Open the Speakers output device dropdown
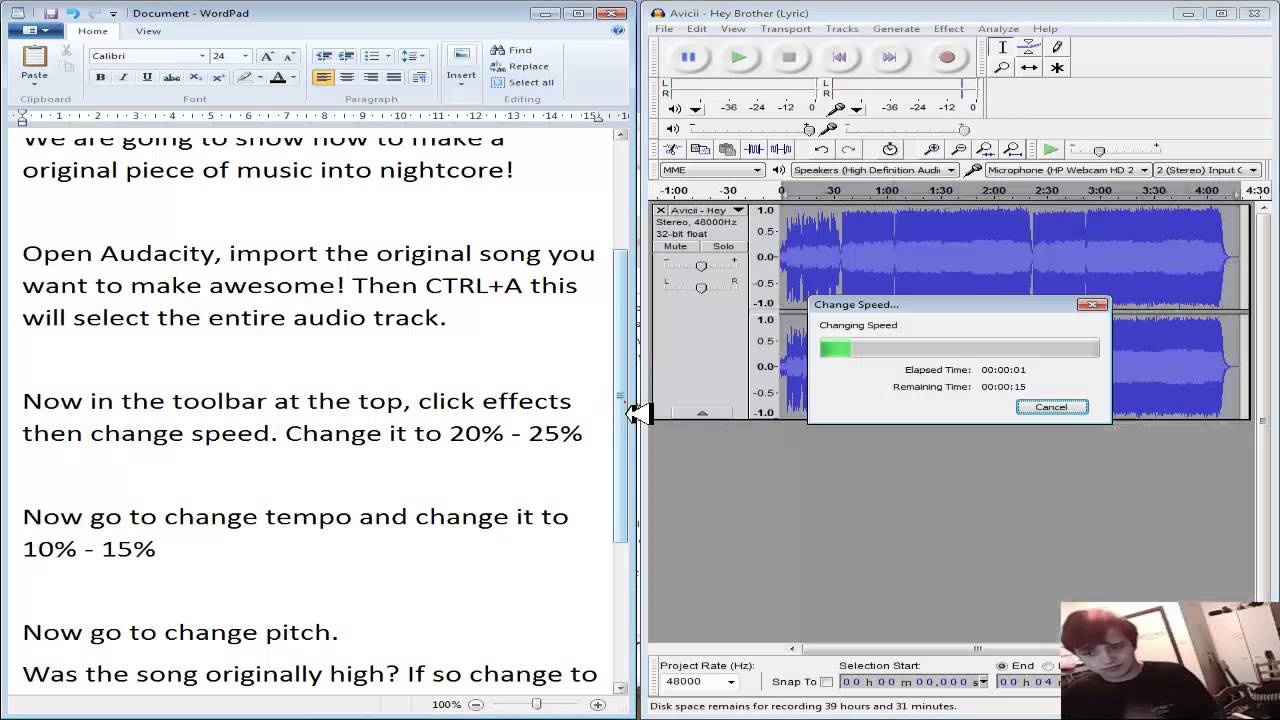 tap(951, 170)
